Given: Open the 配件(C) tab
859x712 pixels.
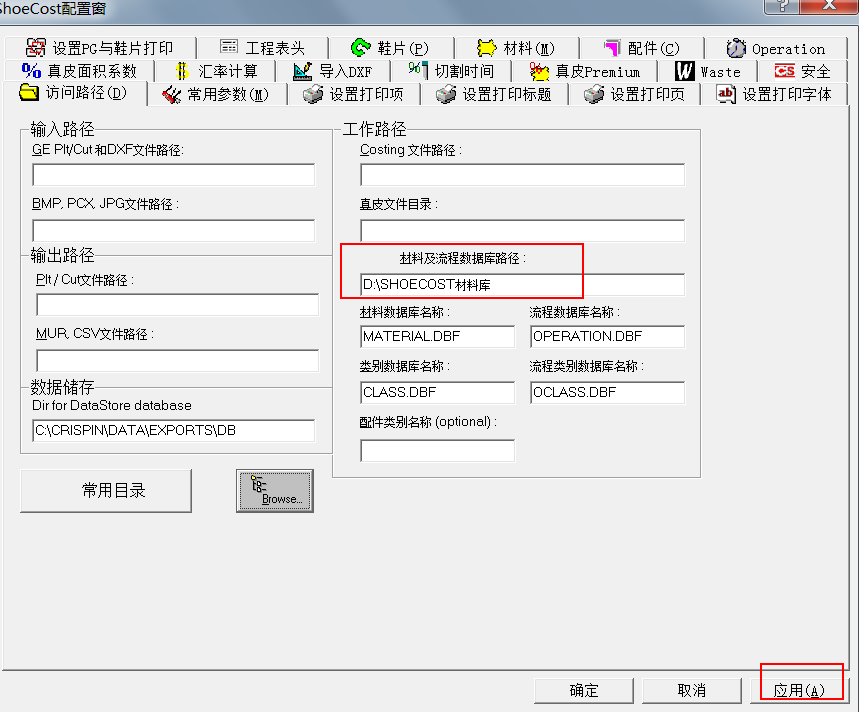Looking at the screenshot, I should (642, 48).
